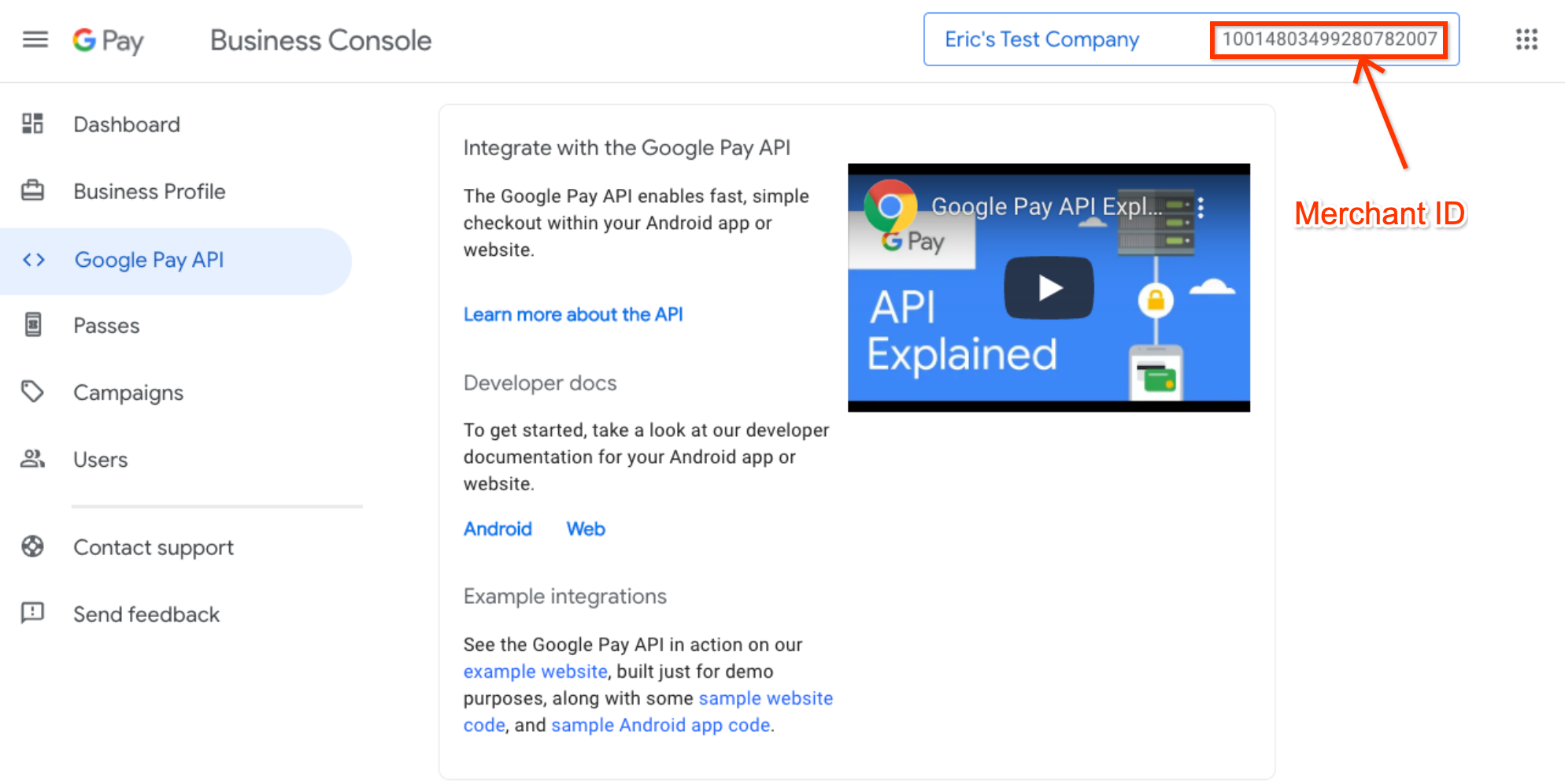
Task: Open Contact support
Action: coord(154,547)
